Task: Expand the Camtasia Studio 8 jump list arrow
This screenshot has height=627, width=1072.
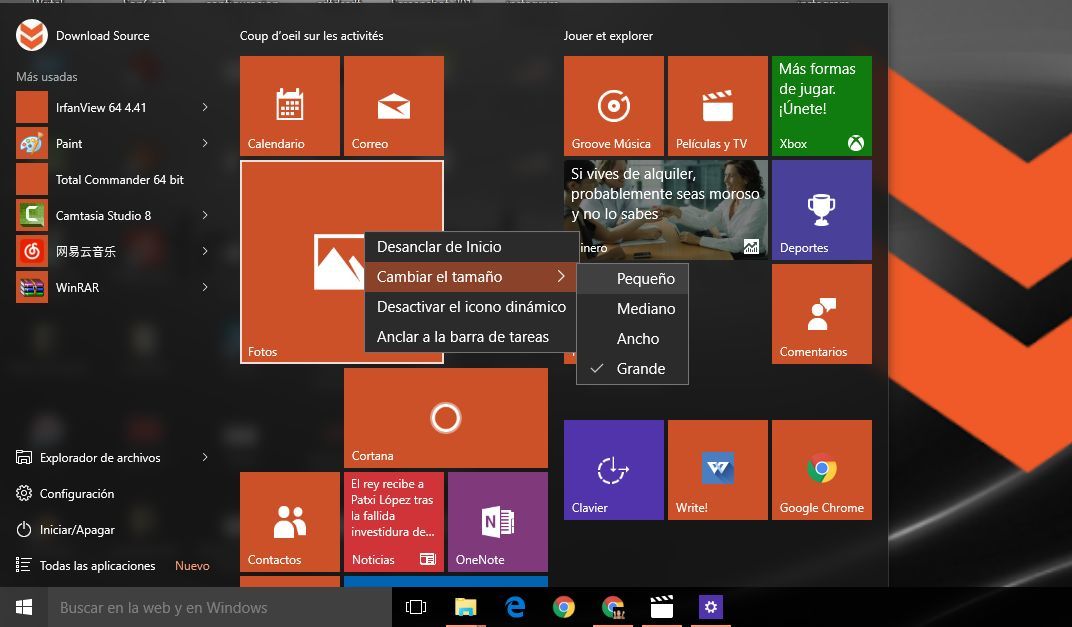Action: click(204, 215)
